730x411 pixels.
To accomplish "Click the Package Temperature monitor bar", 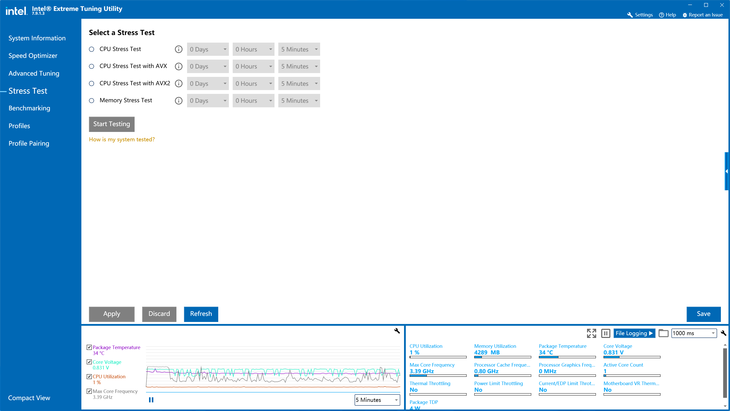I will click(567, 357).
